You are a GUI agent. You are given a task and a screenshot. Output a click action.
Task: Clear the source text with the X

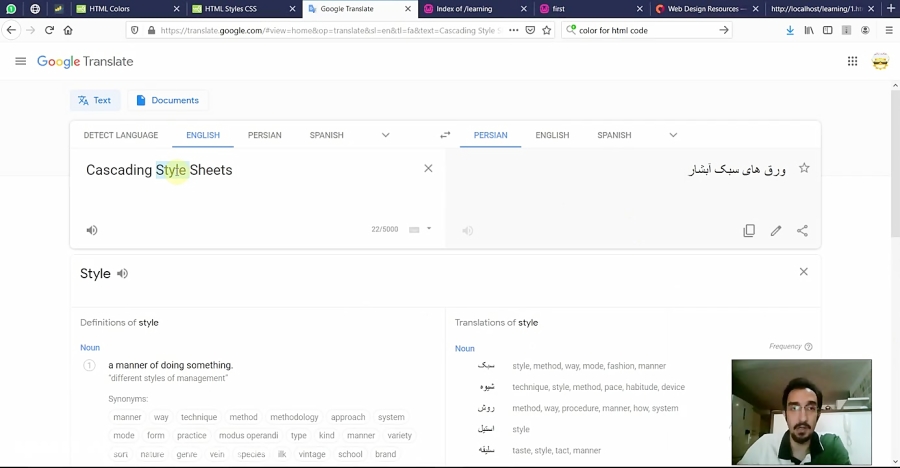[428, 168]
